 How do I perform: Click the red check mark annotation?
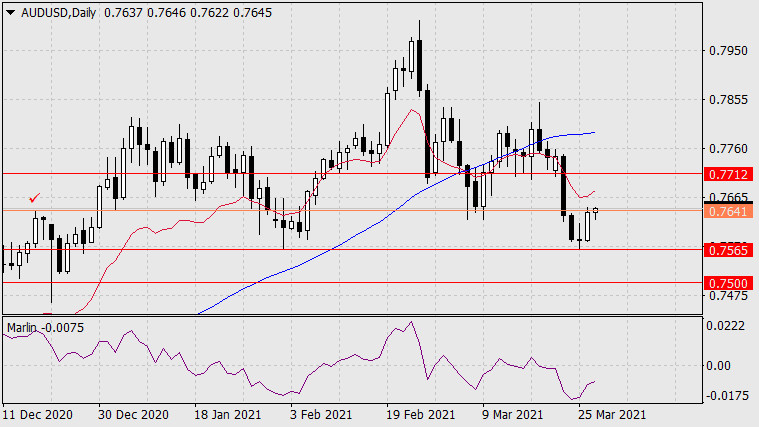click(34, 198)
